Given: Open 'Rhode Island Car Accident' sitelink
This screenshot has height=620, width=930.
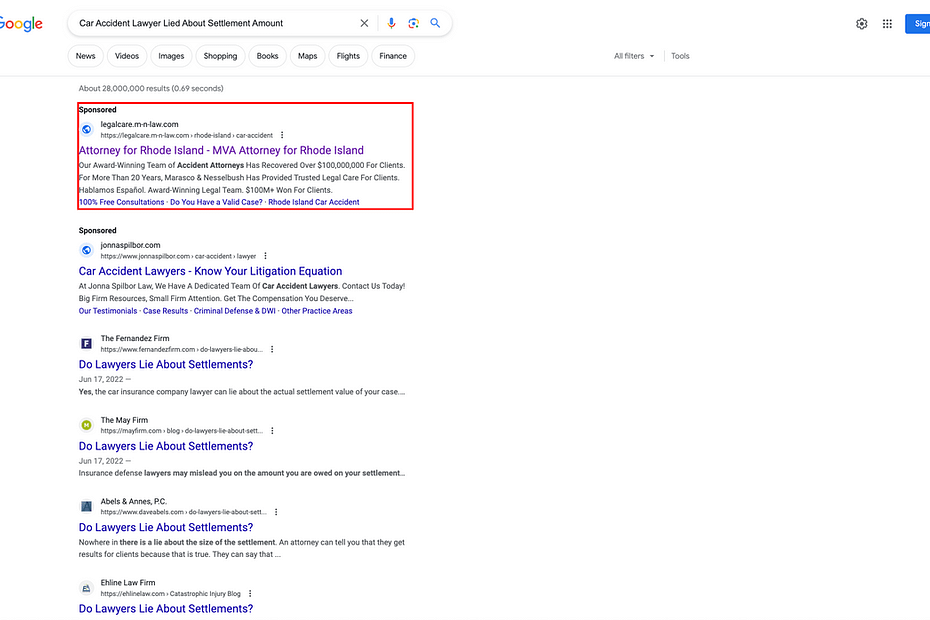Looking at the screenshot, I should coord(314,202).
